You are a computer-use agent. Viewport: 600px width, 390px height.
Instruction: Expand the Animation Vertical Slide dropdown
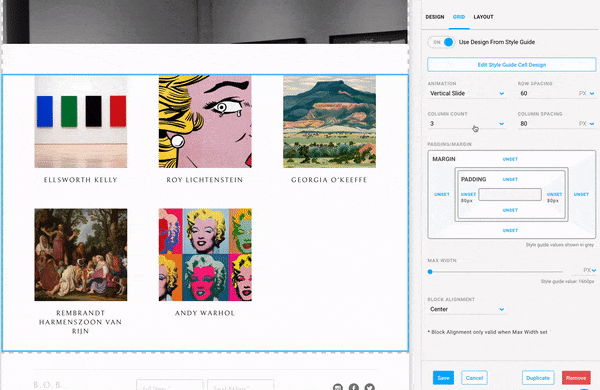(x=467, y=93)
